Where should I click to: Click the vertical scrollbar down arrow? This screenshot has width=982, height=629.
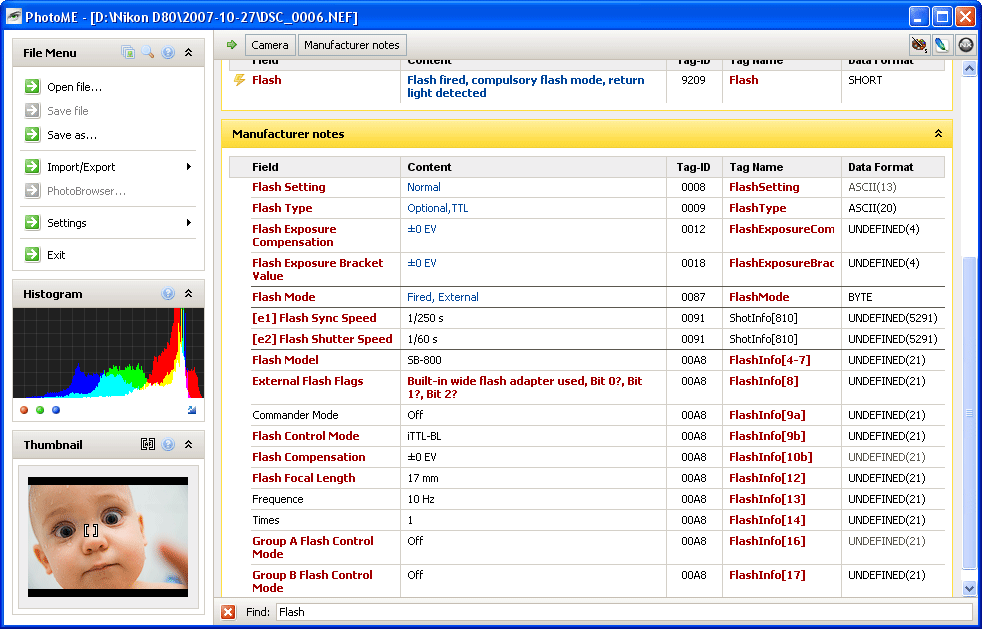tap(969, 588)
